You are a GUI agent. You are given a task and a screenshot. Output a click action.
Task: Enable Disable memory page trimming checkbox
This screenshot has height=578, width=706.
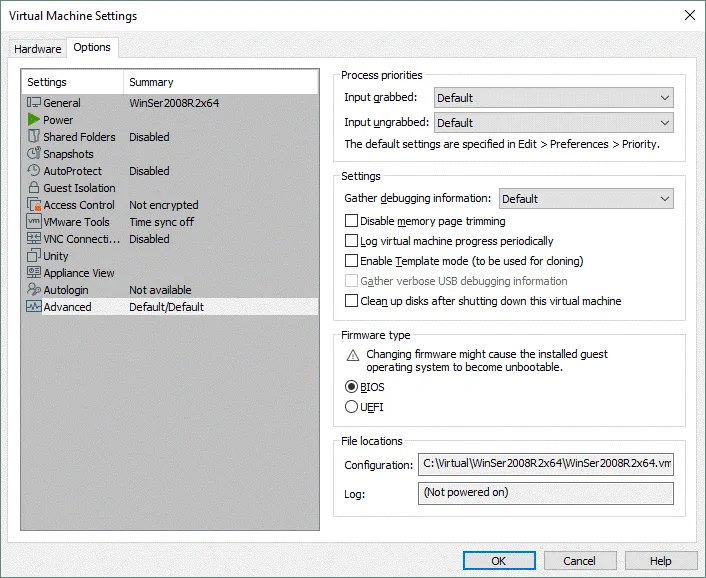click(351, 221)
